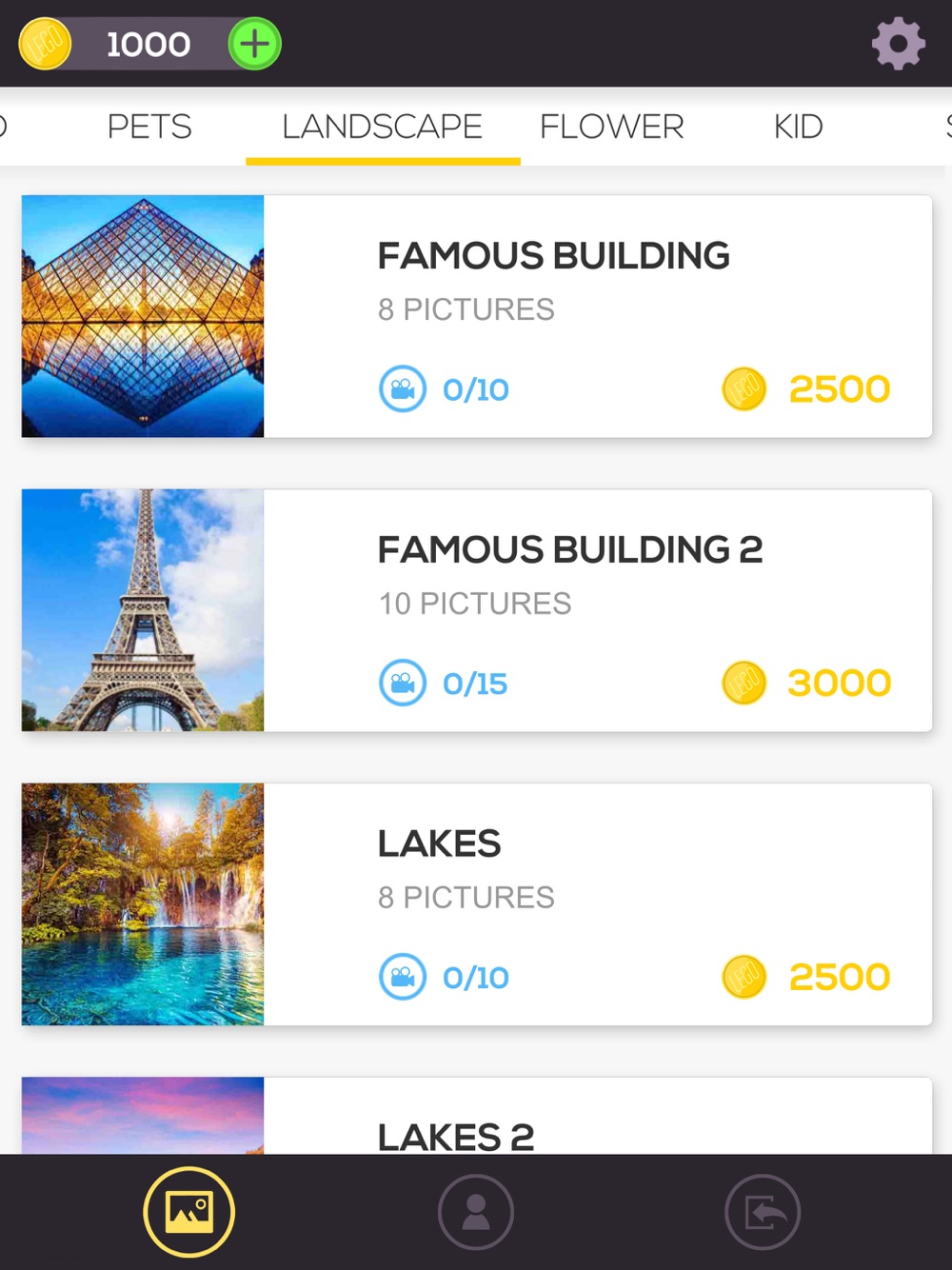
Task: Open the Eiffel Tower thumbnail
Action: click(143, 610)
